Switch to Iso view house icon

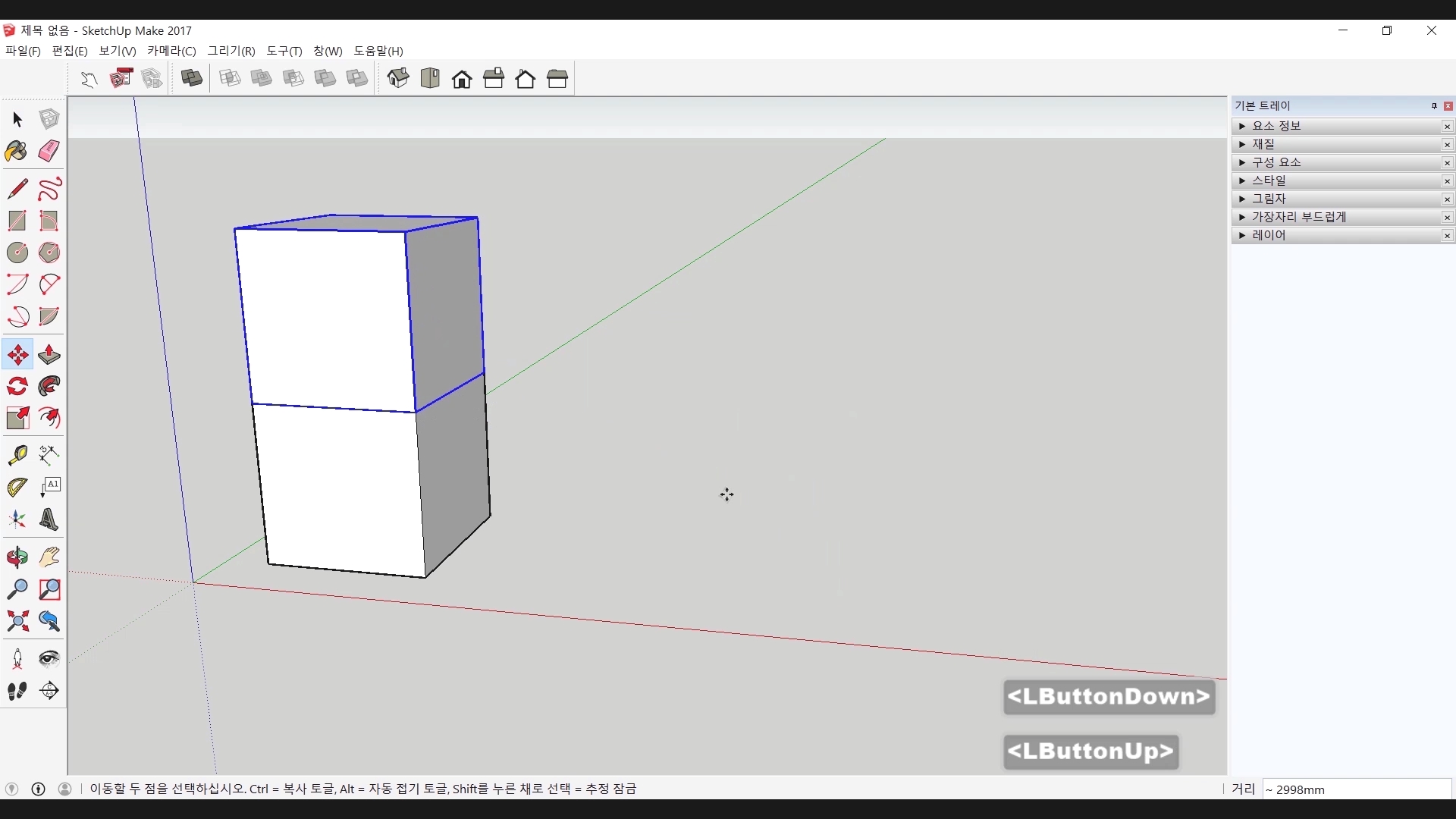(398, 78)
